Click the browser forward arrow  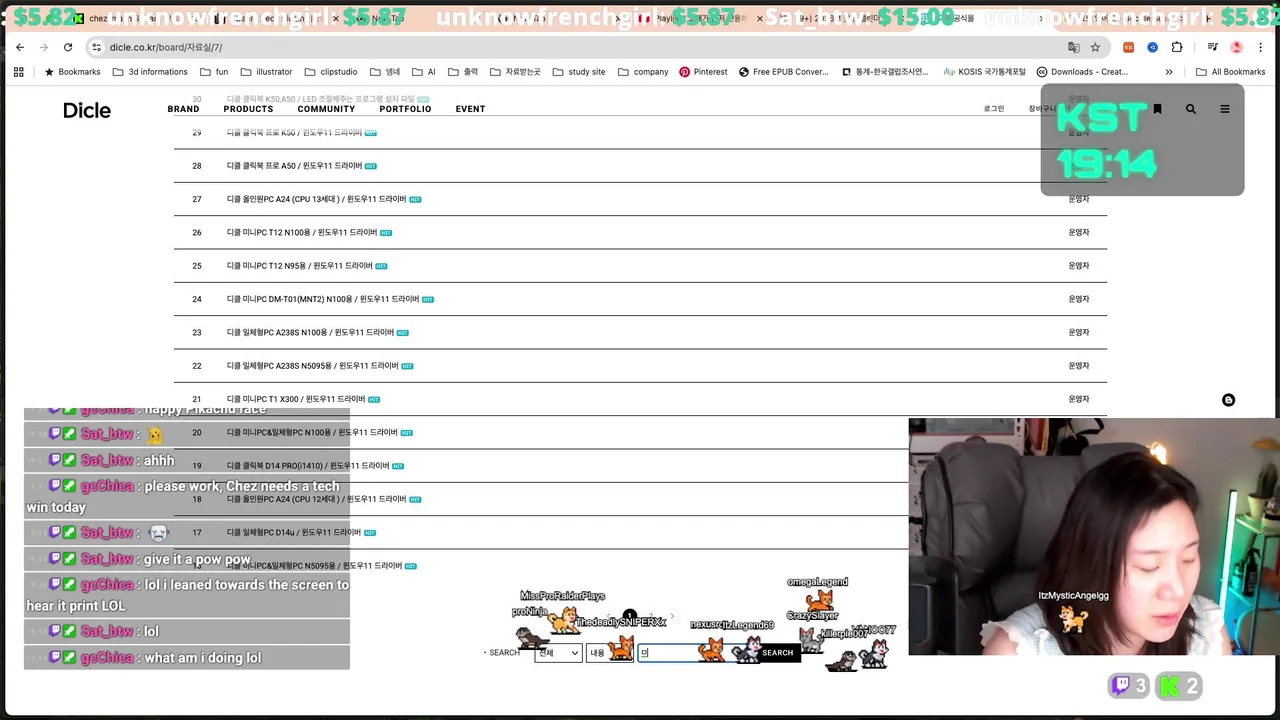tap(43, 47)
